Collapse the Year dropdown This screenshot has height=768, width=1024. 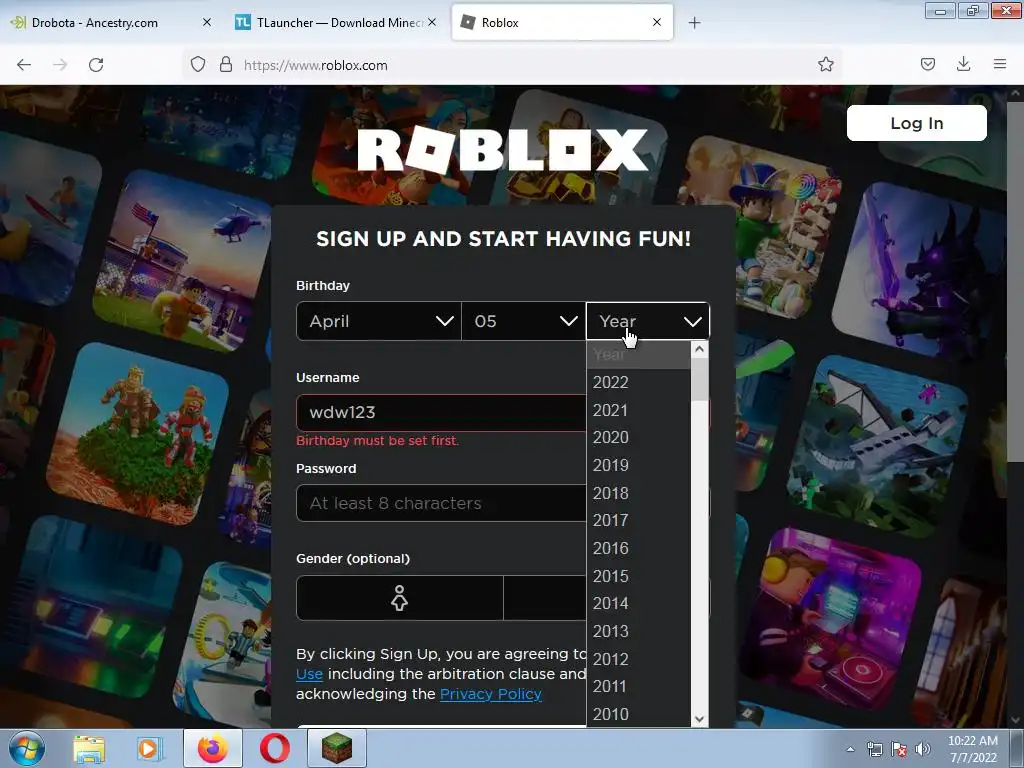[648, 321]
